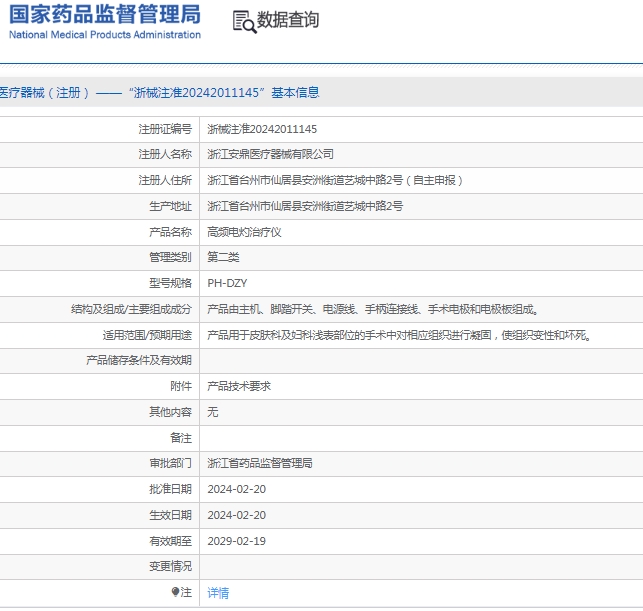Click the 其他内容 value 无

tap(213, 412)
